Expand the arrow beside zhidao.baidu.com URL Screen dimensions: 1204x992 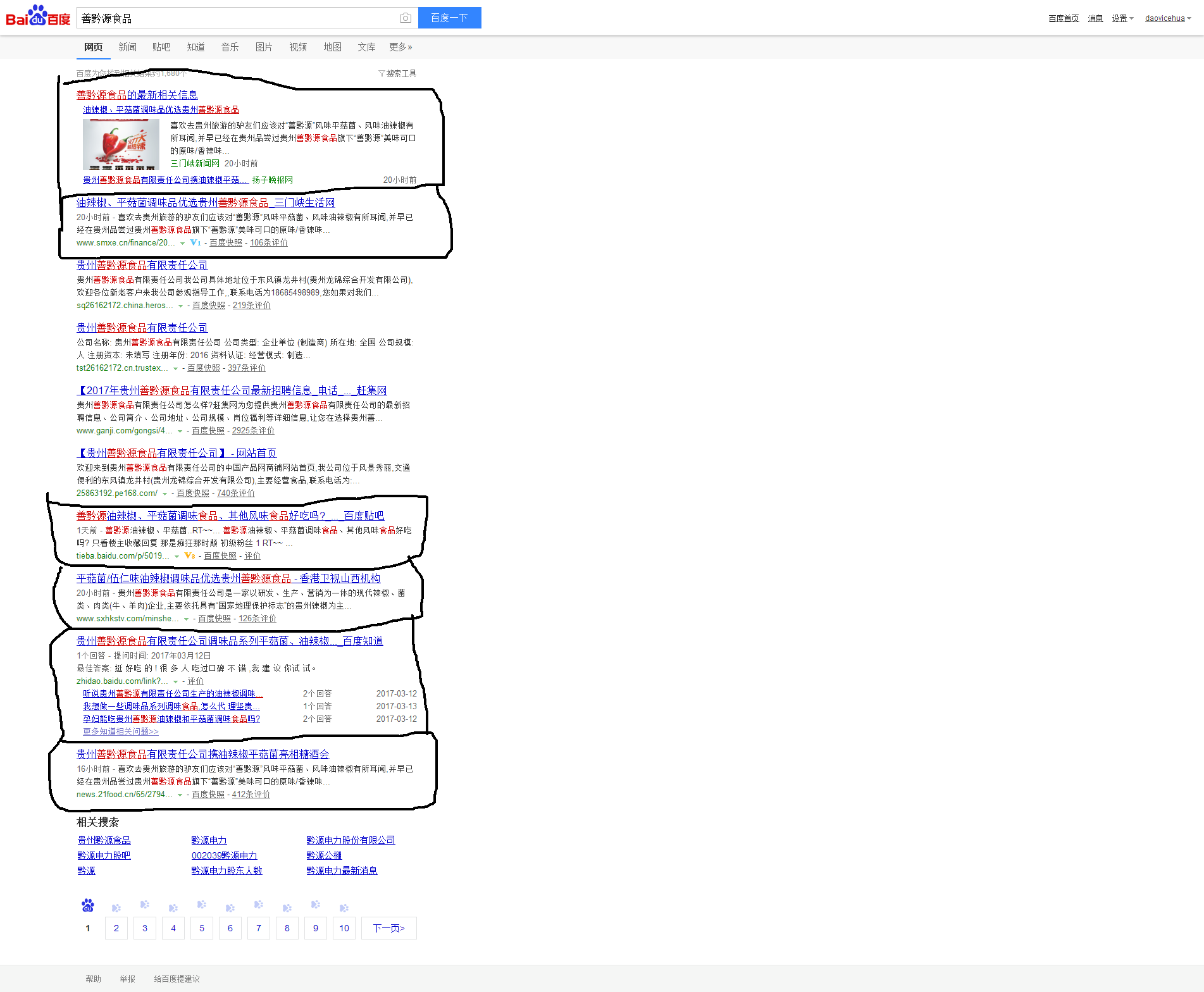point(175,682)
